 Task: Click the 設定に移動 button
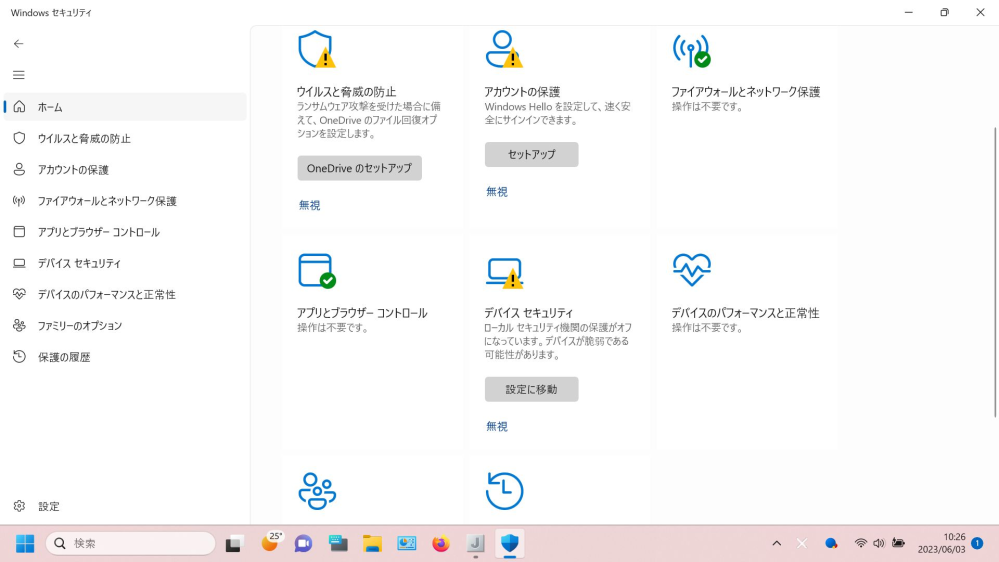pos(531,389)
